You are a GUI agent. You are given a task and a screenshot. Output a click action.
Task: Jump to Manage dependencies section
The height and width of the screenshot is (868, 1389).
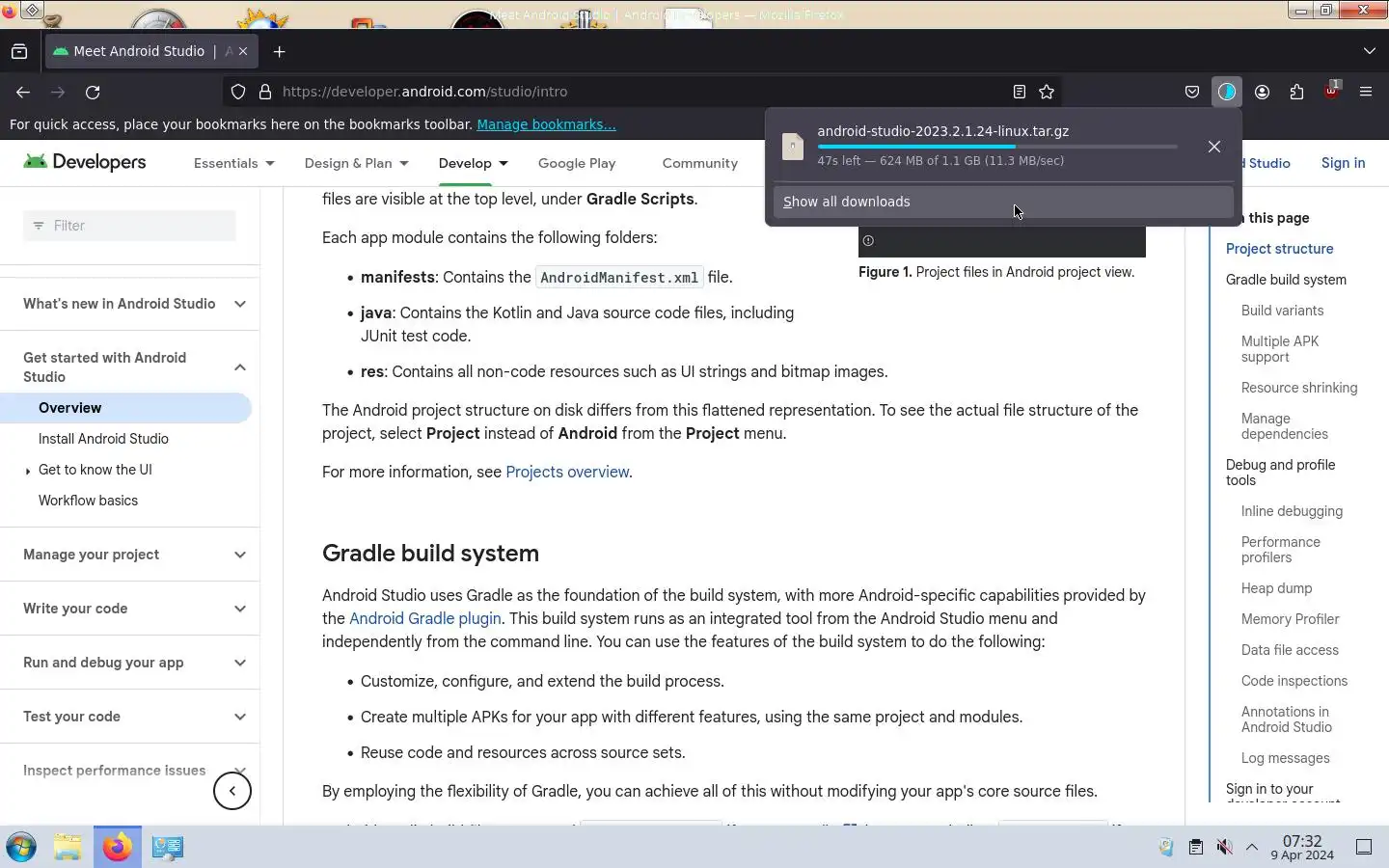1285,426
